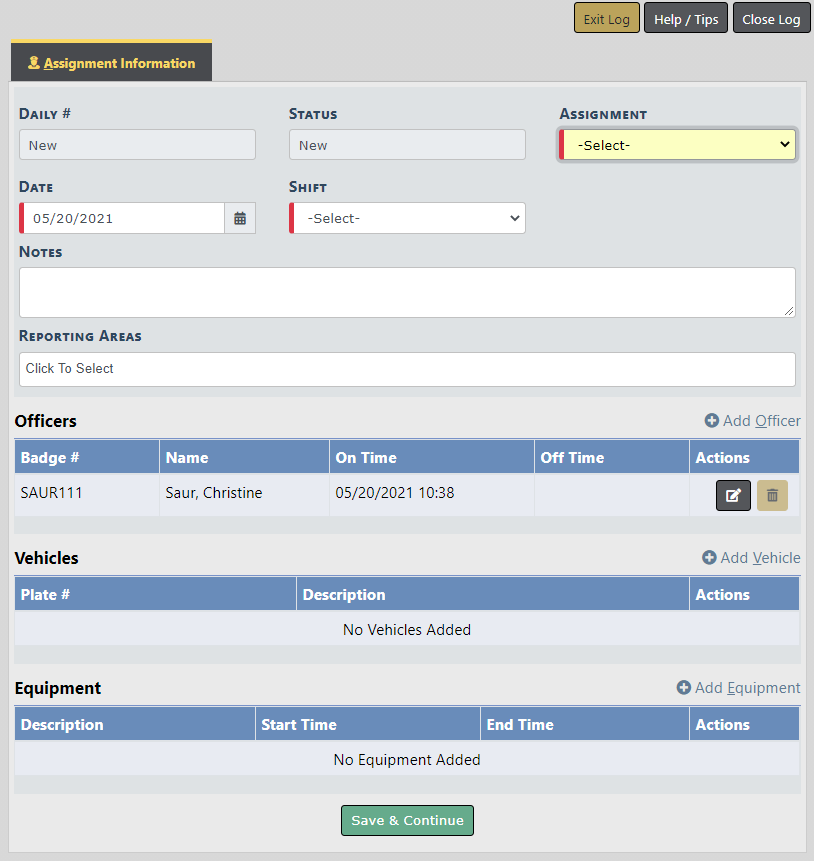Click the Status field

pos(407,145)
